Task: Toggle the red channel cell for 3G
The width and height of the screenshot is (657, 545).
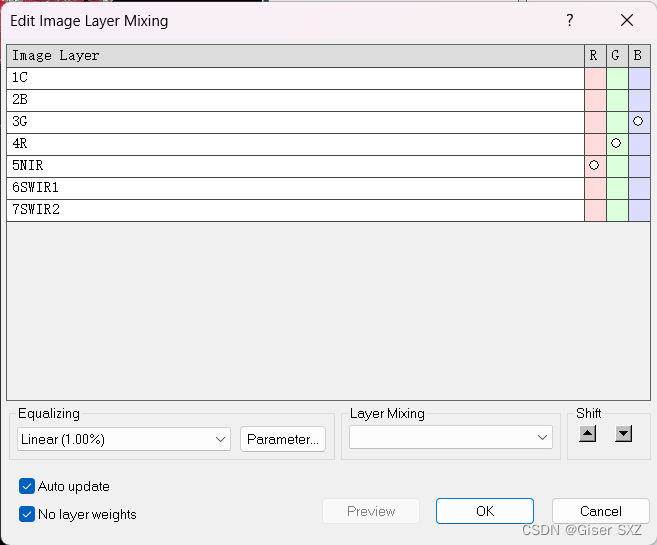Action: pos(595,122)
